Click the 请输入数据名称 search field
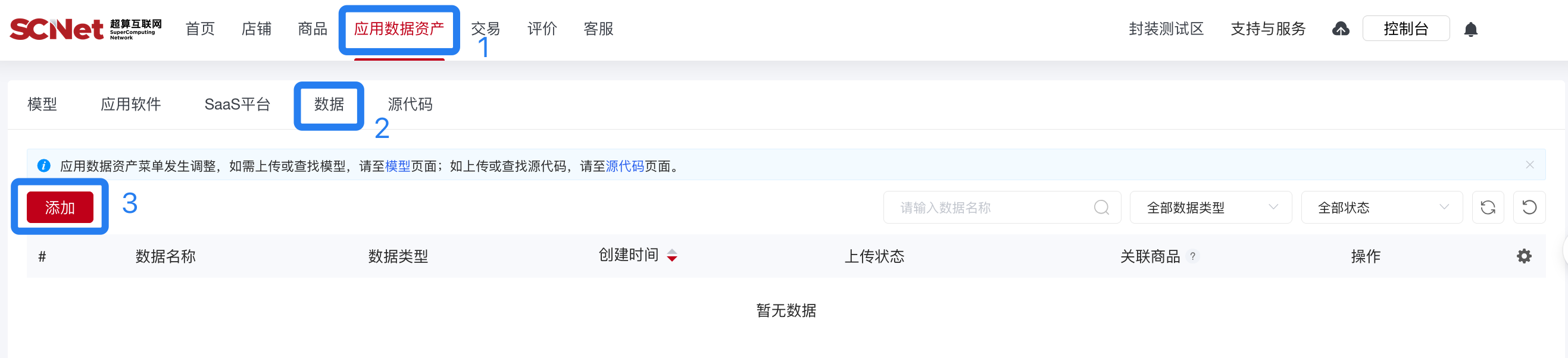Viewport: 1568px width, 358px height. [974, 208]
